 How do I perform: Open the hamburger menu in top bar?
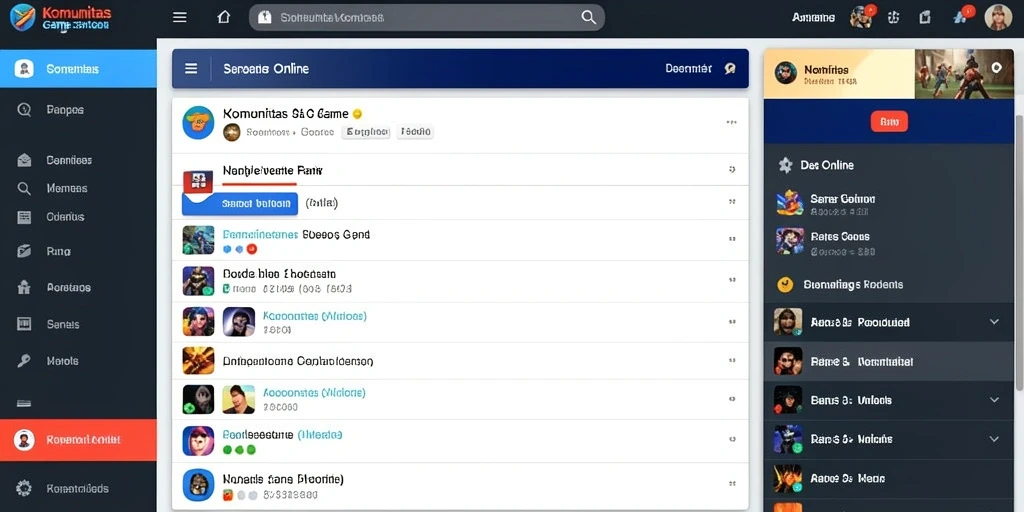[180, 18]
